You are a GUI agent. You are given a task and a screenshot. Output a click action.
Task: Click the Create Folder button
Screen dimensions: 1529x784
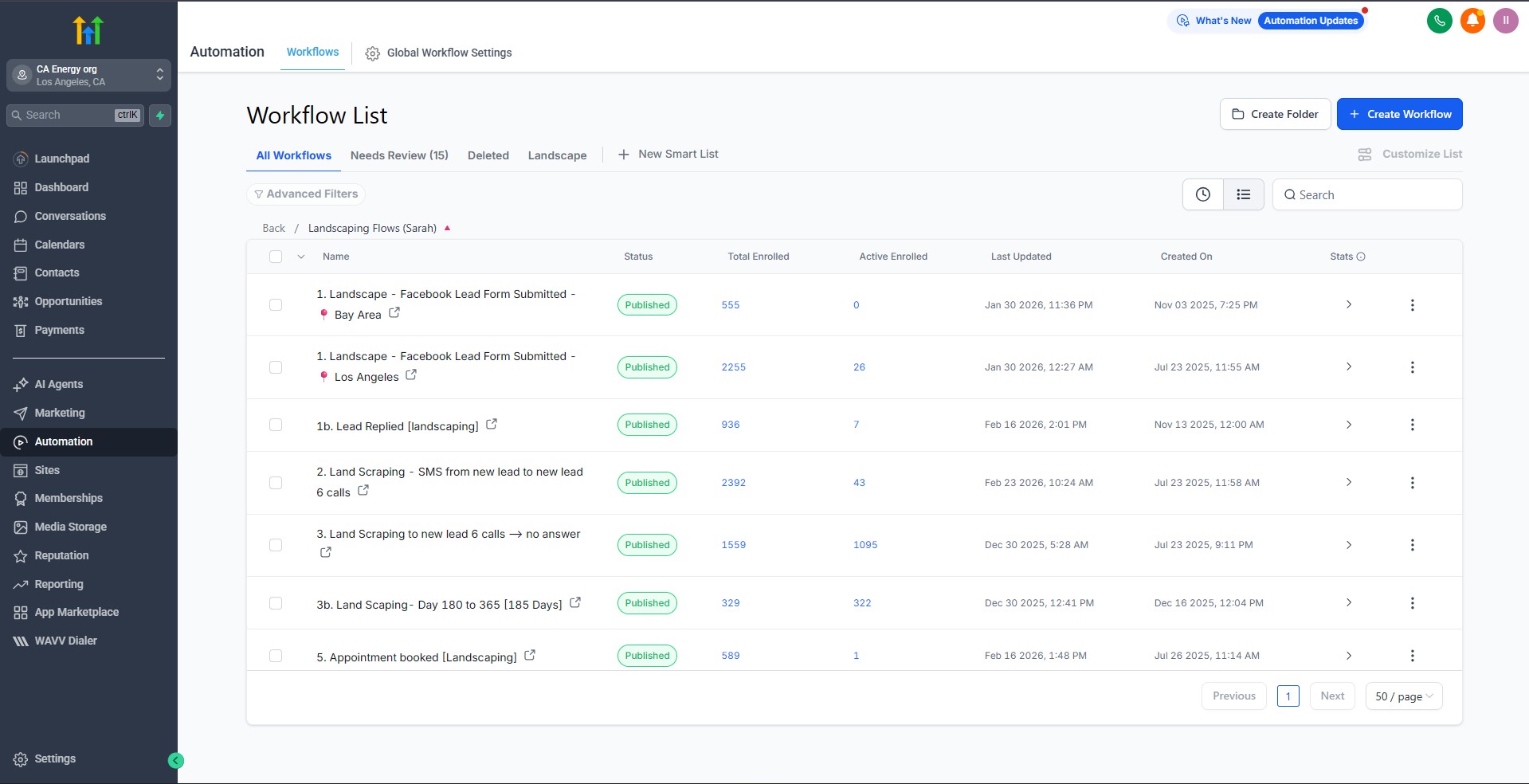point(1275,114)
